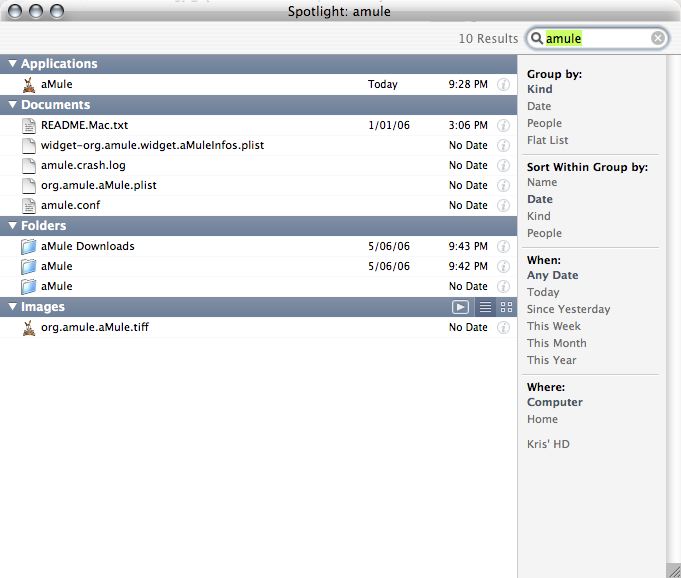Start slideshow of Images results
The image size is (681, 578).
tap(460, 307)
